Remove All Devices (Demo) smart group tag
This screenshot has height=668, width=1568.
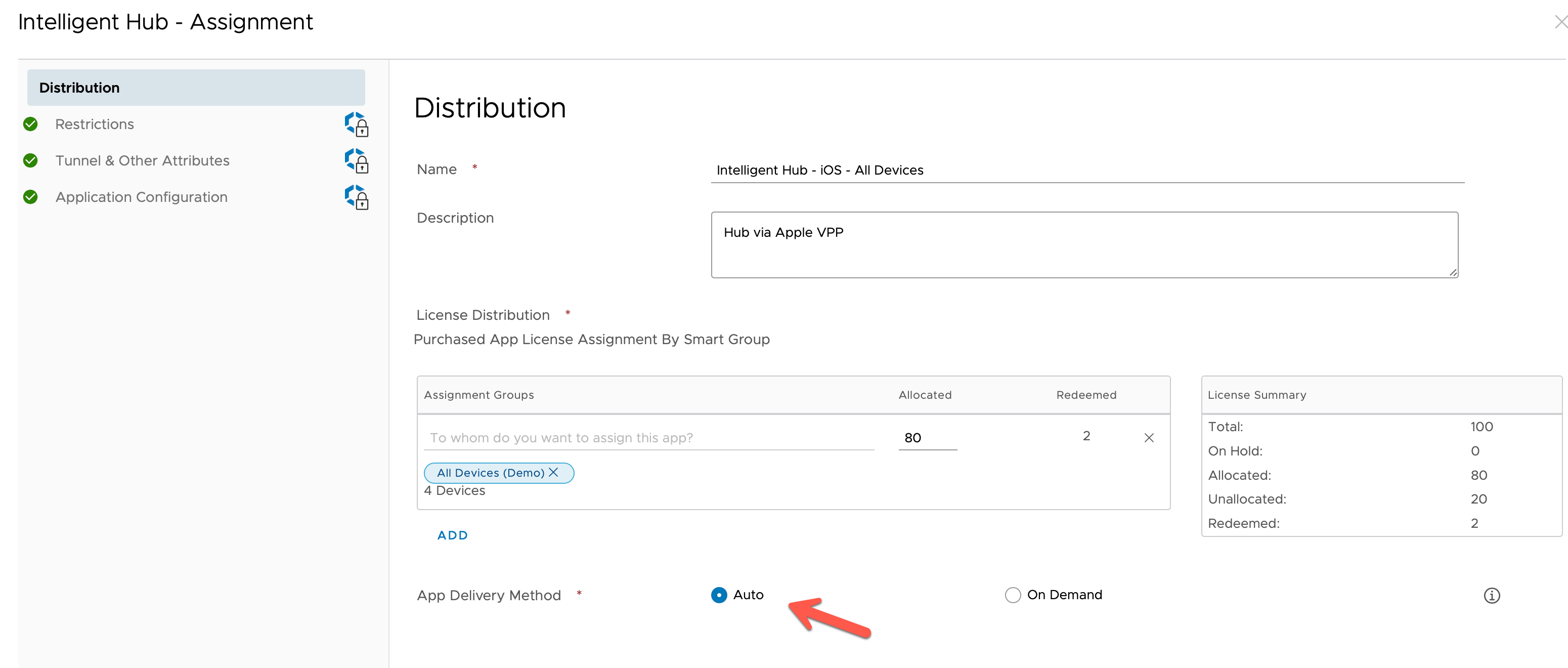[553, 473]
